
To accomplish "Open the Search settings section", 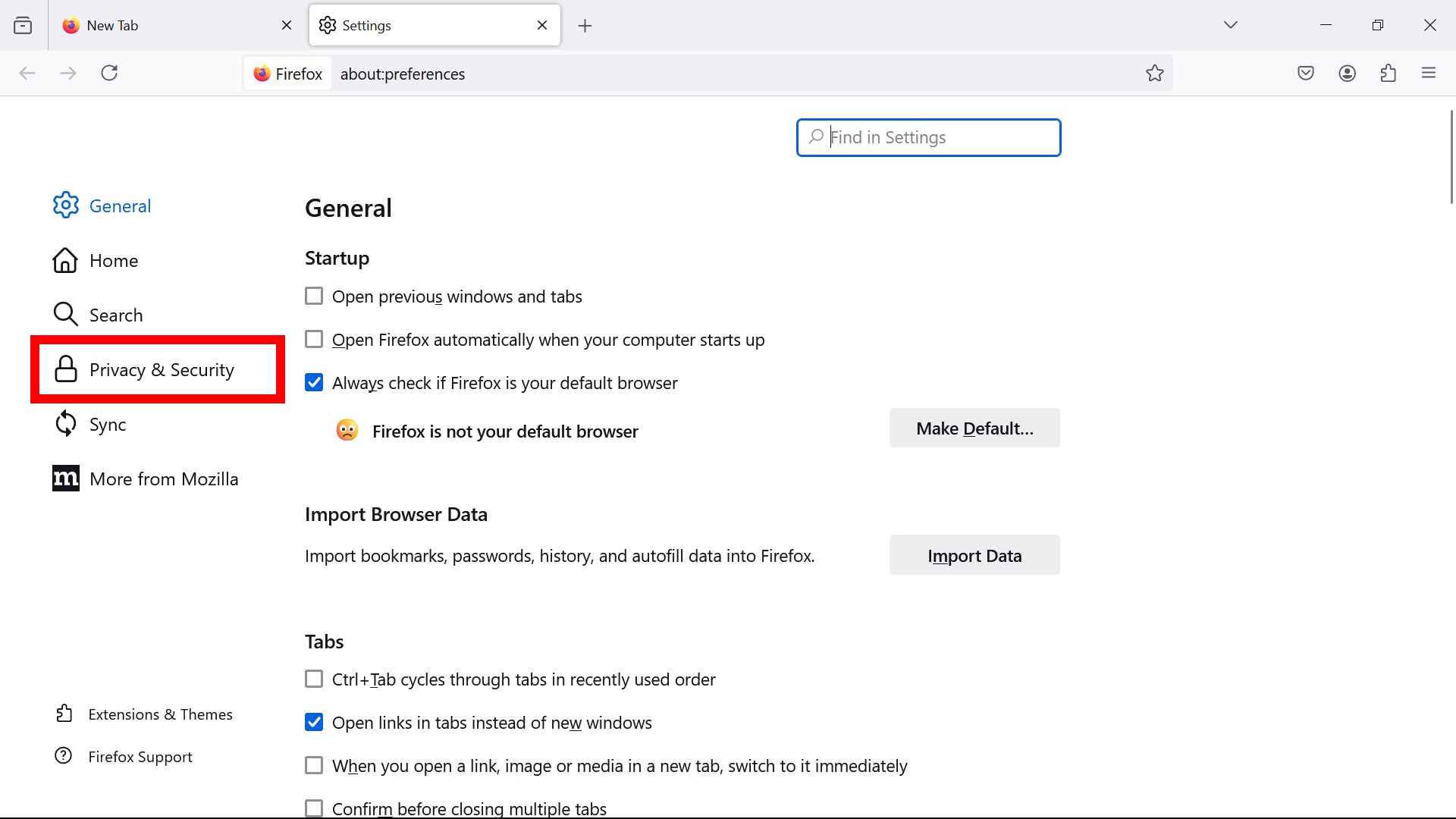I will click(x=115, y=314).
